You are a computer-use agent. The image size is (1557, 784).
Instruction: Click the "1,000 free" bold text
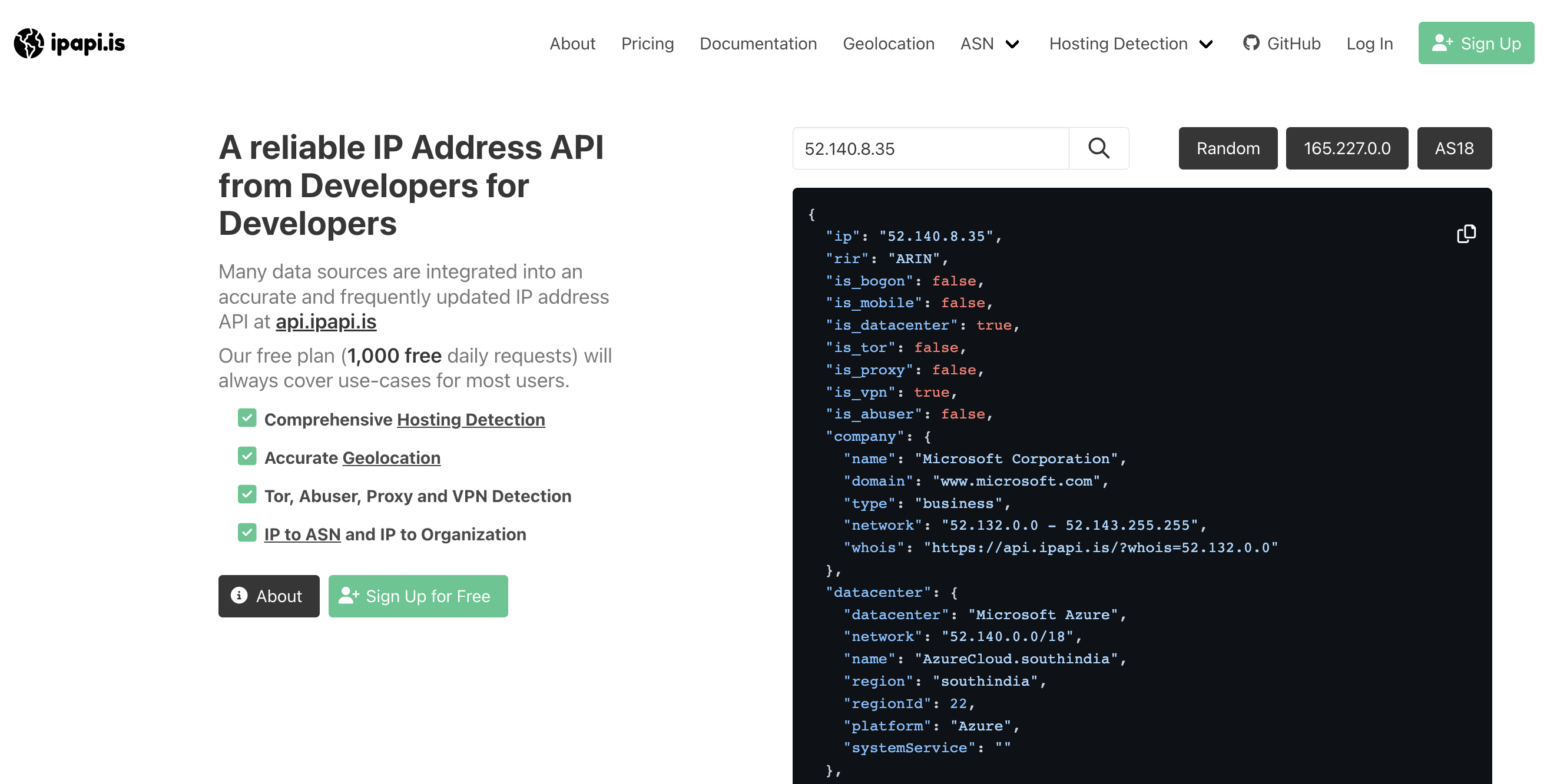pos(394,356)
